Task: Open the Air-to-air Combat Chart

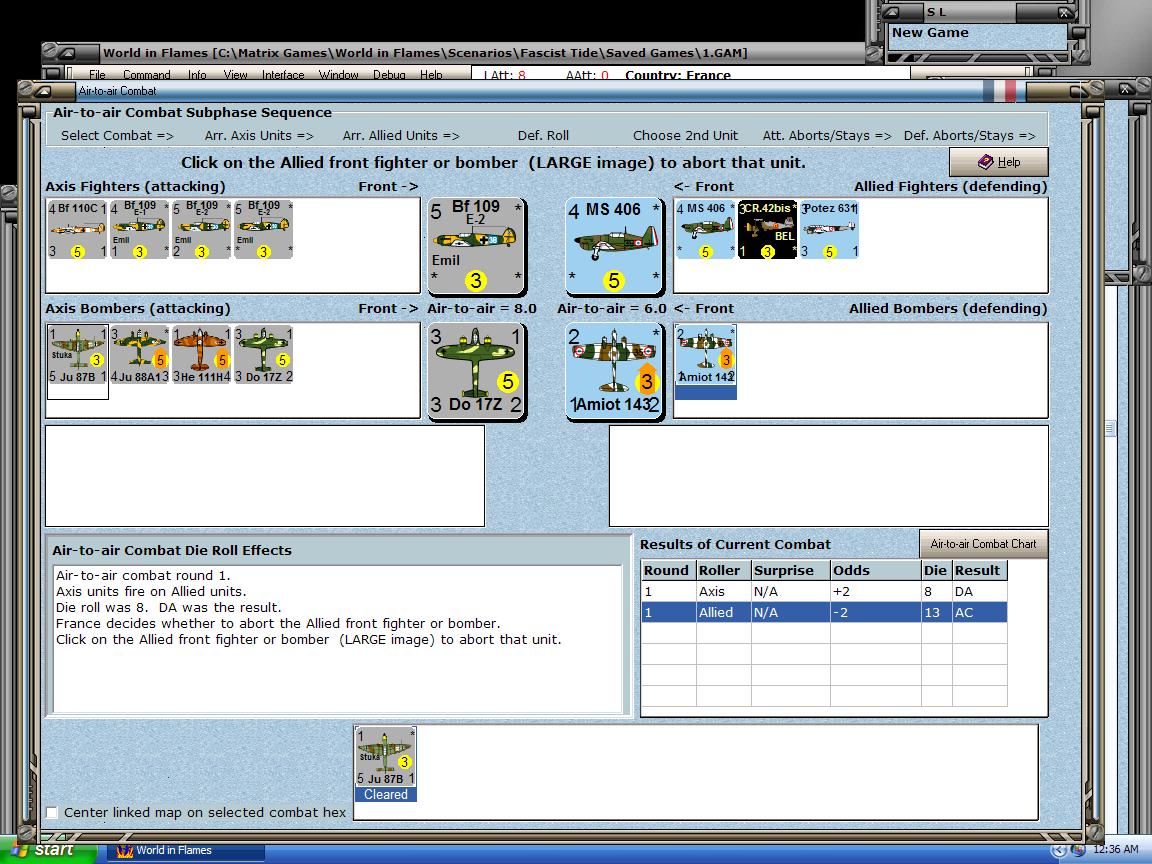Action: 983,544
